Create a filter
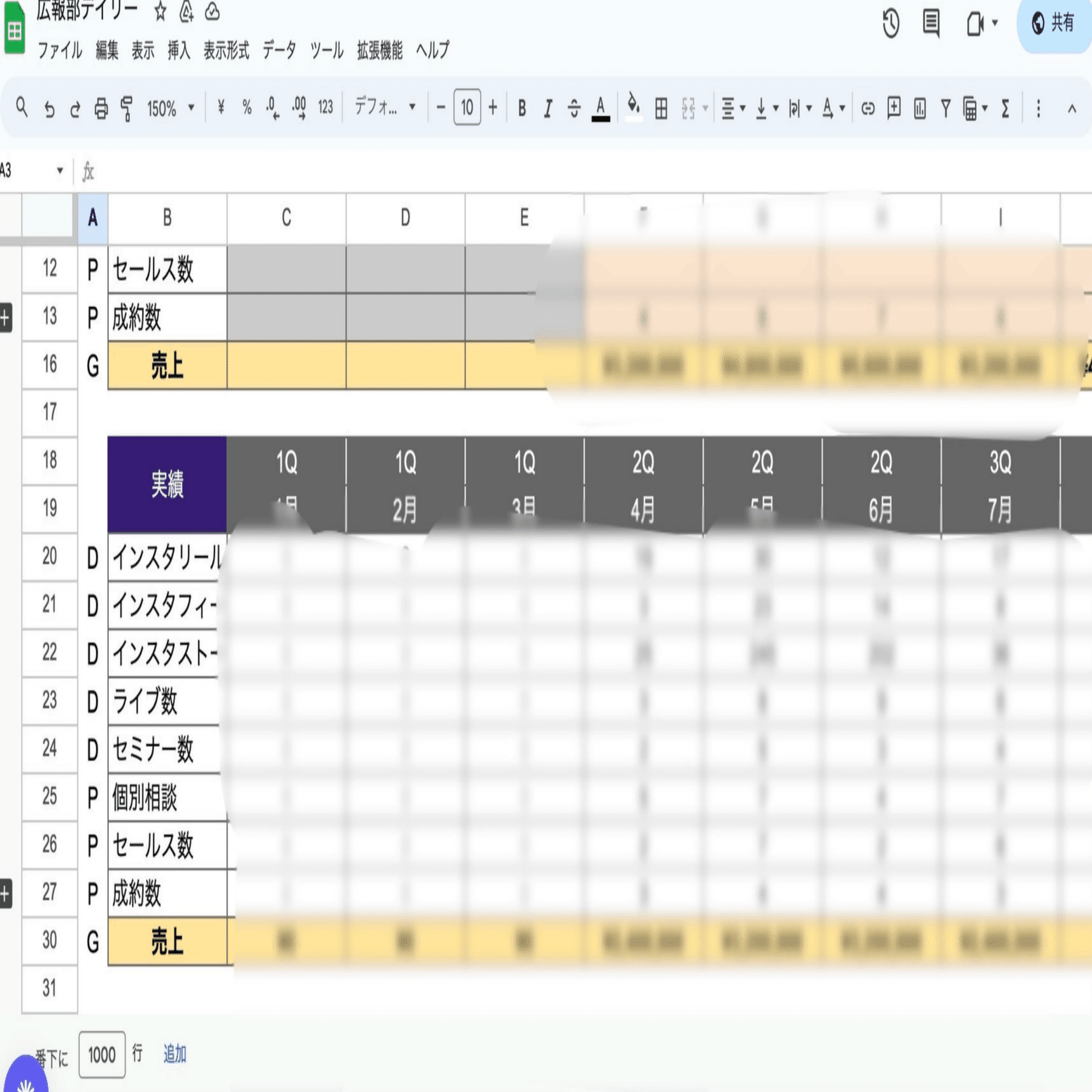 coord(946,108)
